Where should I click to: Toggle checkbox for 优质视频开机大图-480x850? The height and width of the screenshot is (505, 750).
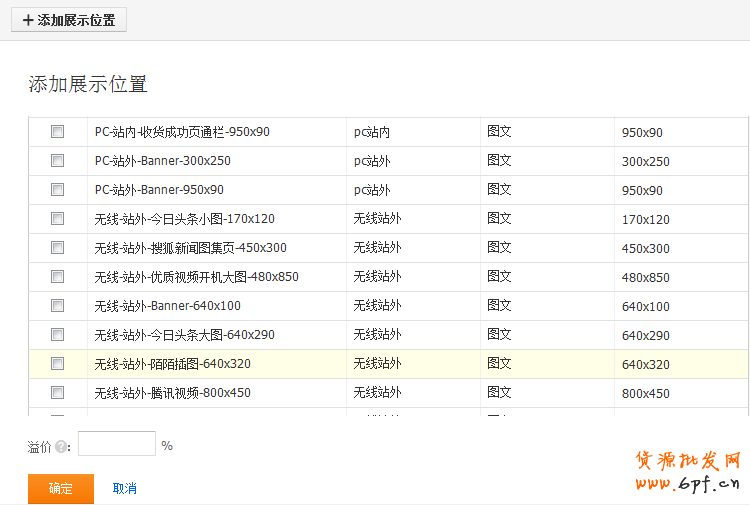[57, 277]
